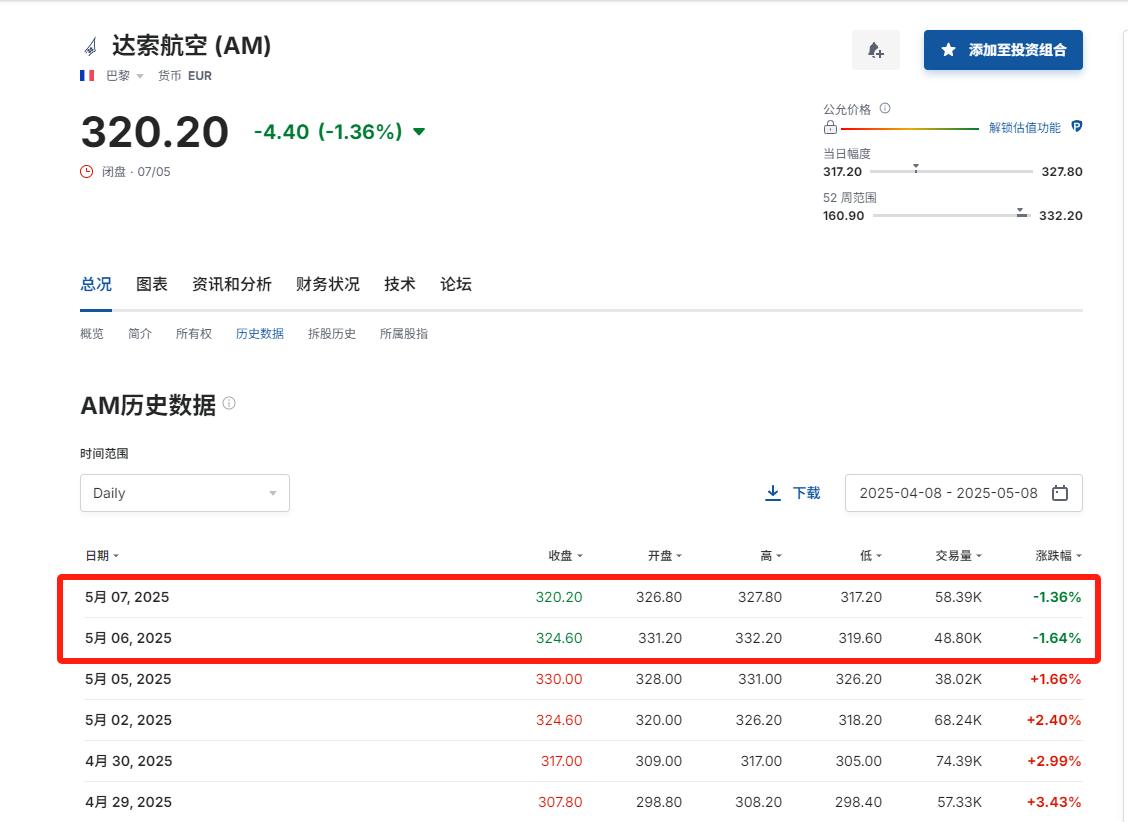The image size is (1128, 822).
Task: Click the 5月 06, 2025 row date
Action: (x=128, y=638)
